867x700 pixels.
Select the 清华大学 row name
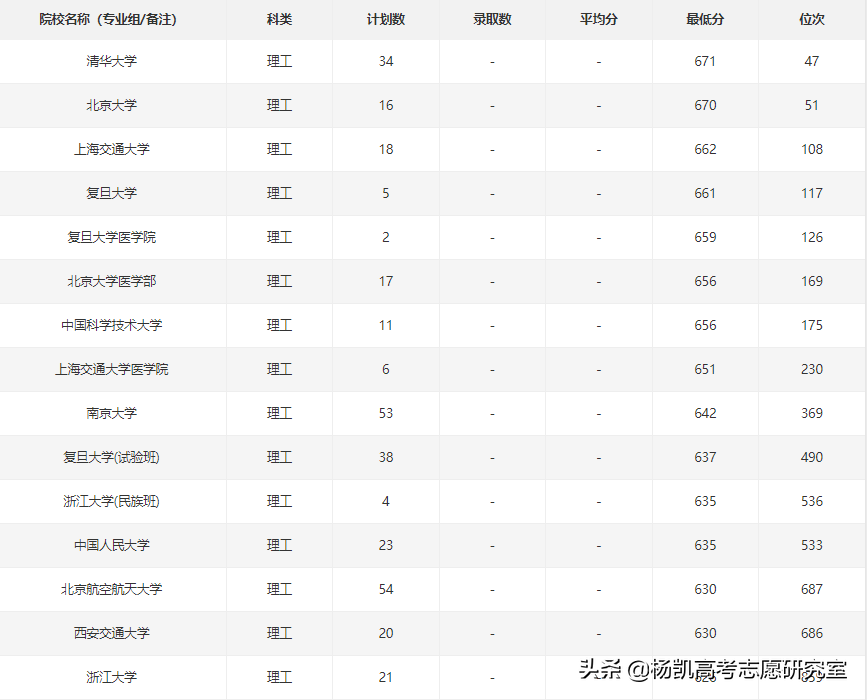[x=112, y=61]
